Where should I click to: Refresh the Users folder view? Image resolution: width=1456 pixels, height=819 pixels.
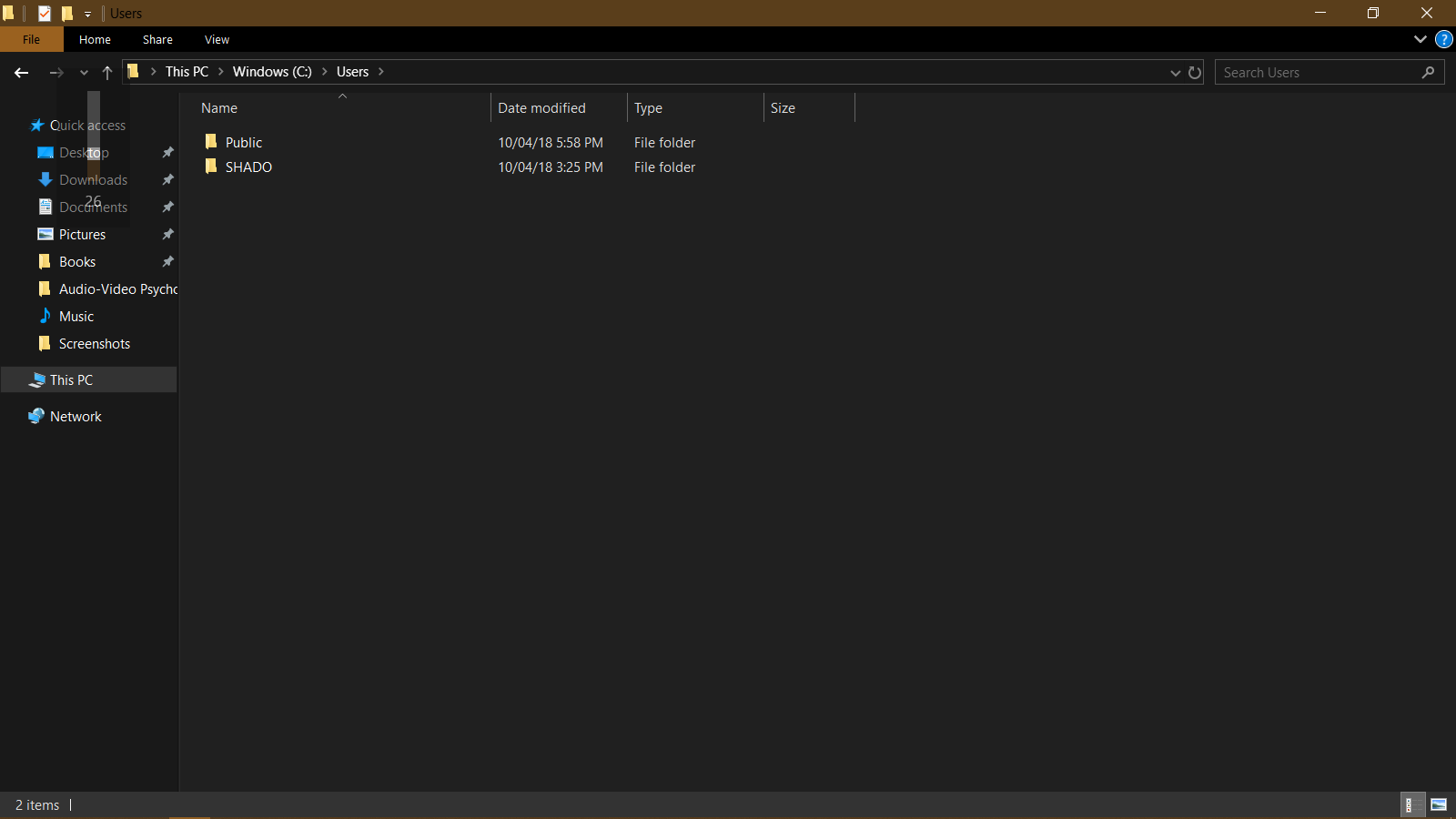click(x=1195, y=73)
